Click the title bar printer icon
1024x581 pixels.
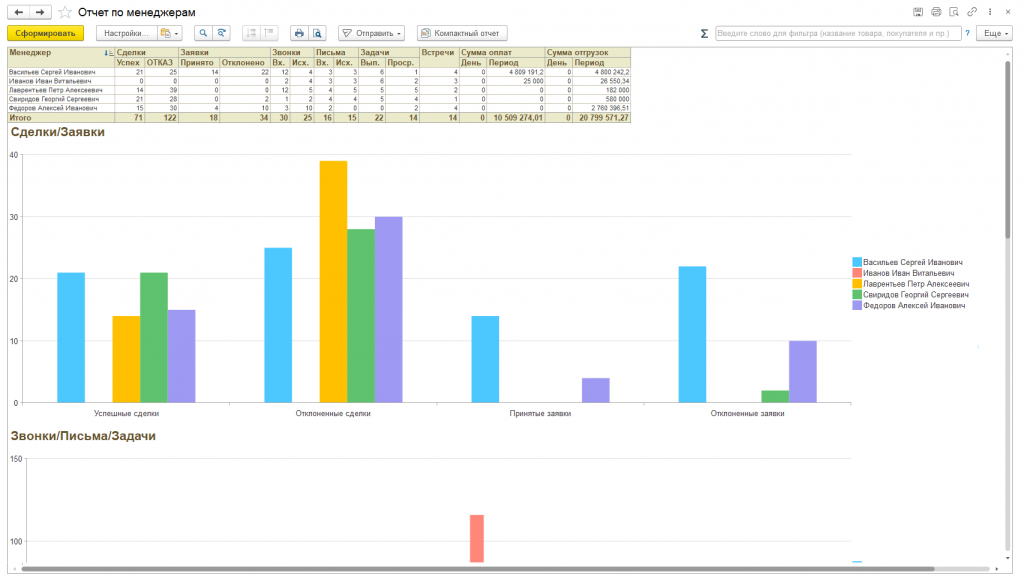pyautogui.click(x=936, y=12)
